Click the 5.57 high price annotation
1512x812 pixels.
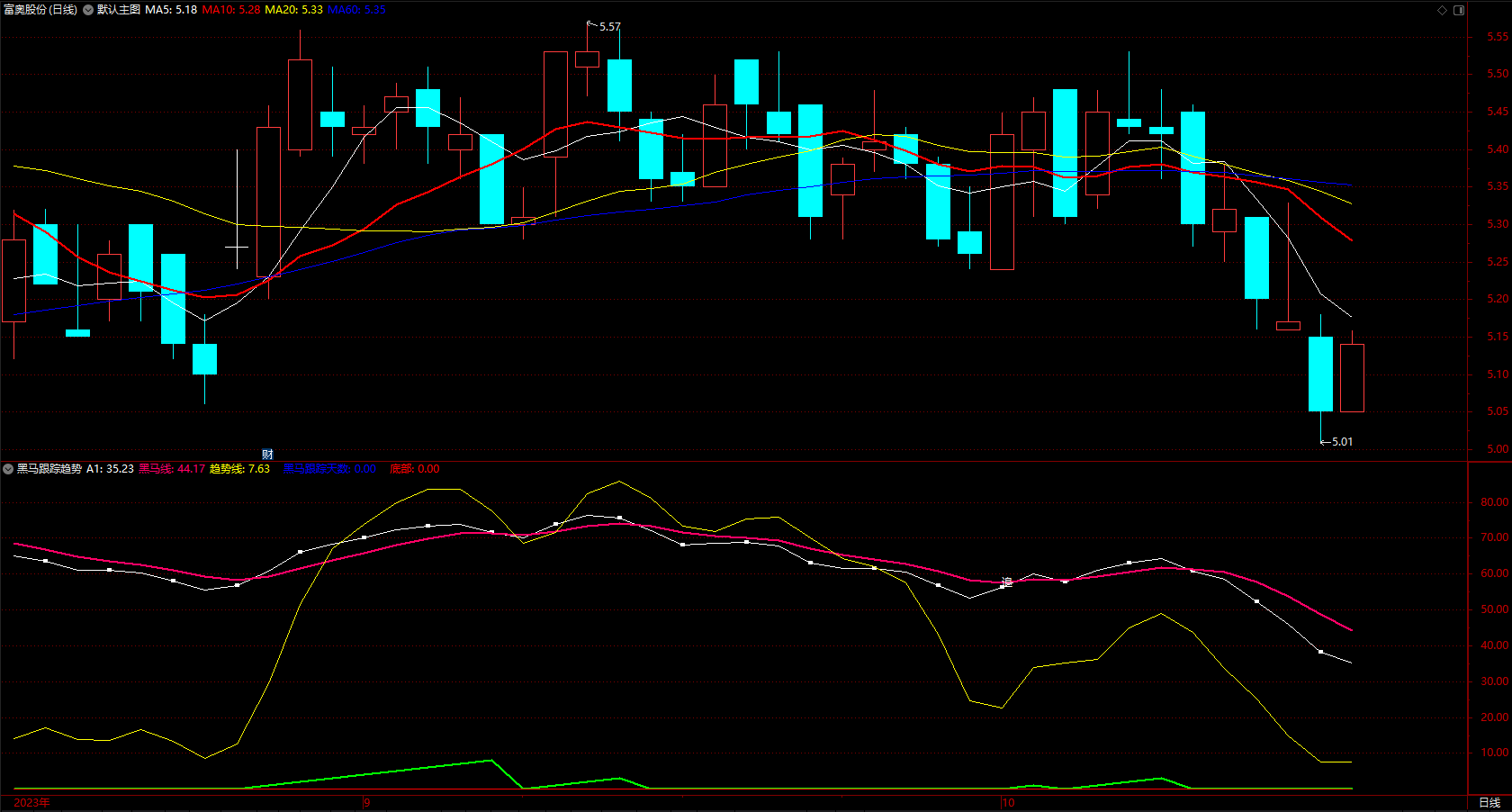[x=610, y=27]
